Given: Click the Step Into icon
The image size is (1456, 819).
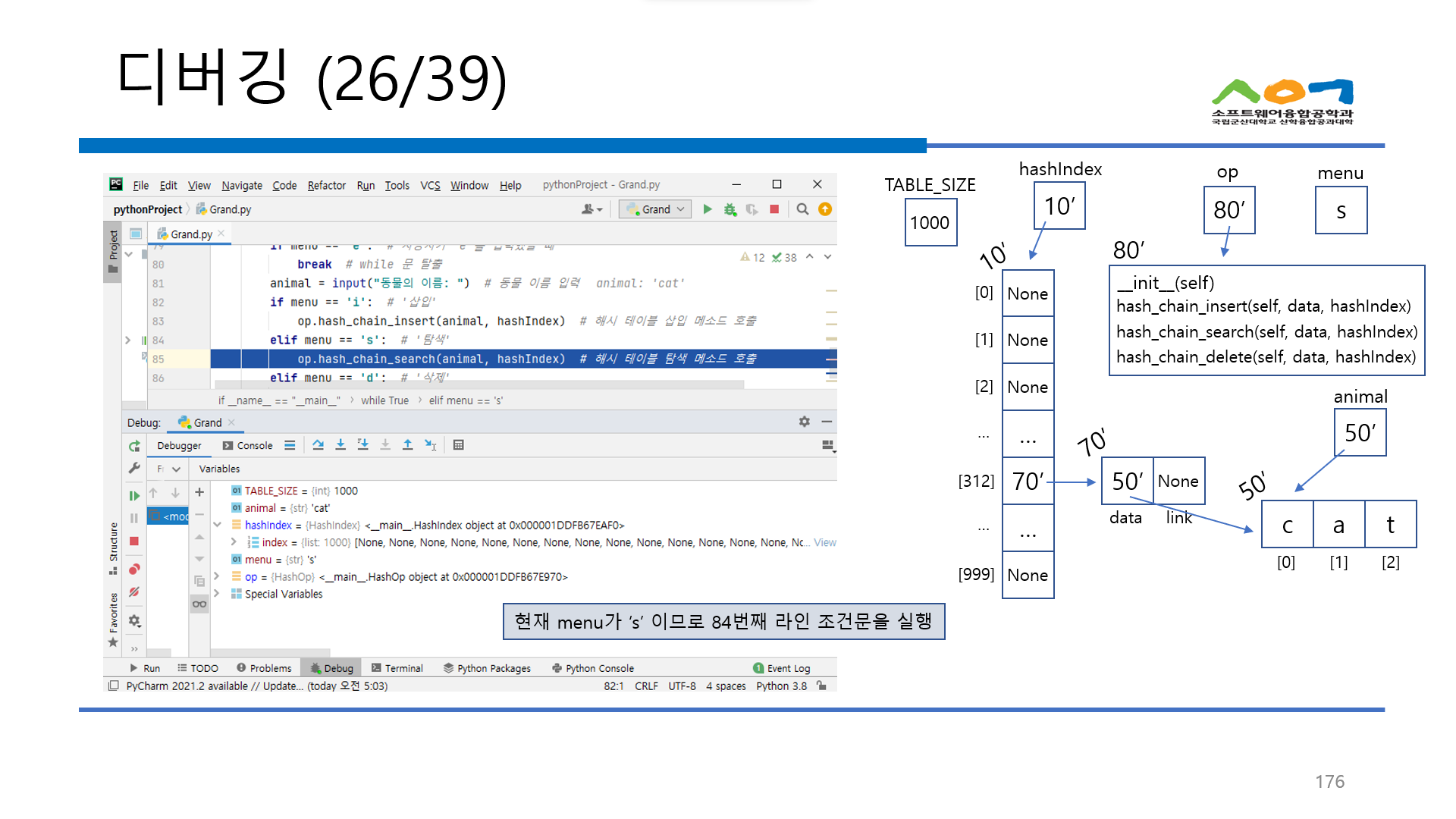Looking at the screenshot, I should pyautogui.click(x=340, y=445).
